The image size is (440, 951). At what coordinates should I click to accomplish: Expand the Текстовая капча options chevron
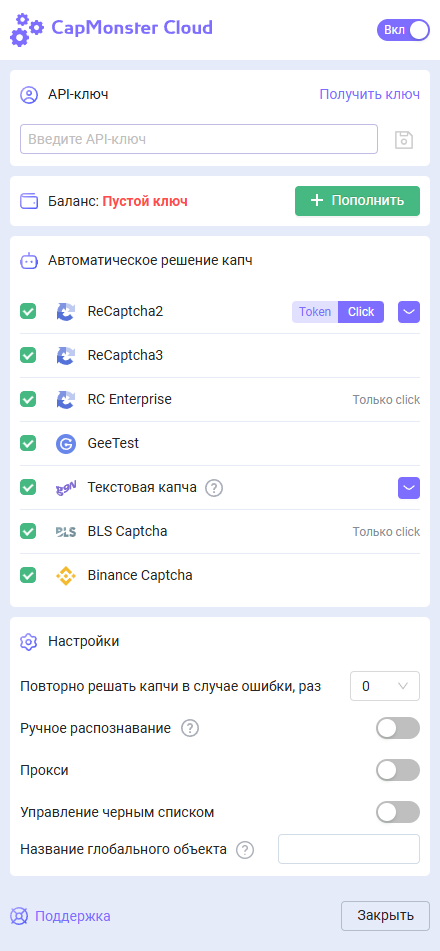409,488
